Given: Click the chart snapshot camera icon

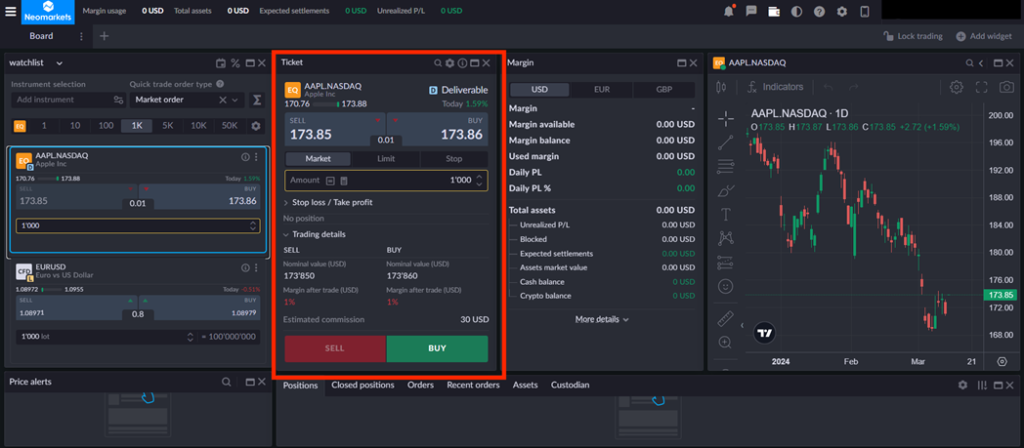Looking at the screenshot, I should point(1005,87).
